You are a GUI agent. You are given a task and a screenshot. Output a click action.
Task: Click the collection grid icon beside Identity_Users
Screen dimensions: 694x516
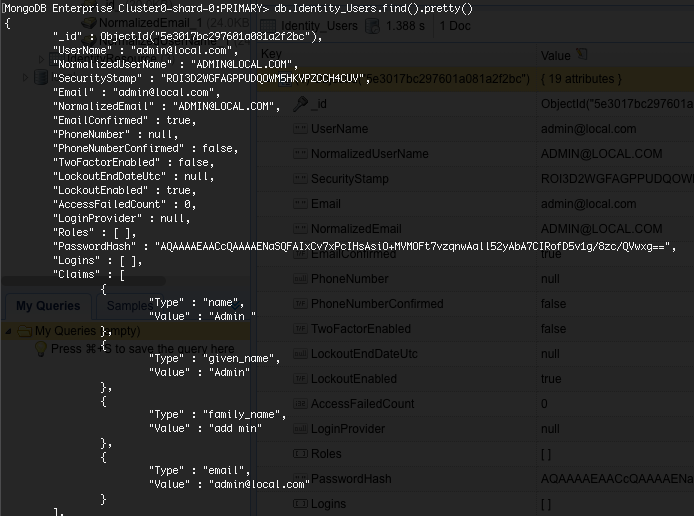pos(267,26)
